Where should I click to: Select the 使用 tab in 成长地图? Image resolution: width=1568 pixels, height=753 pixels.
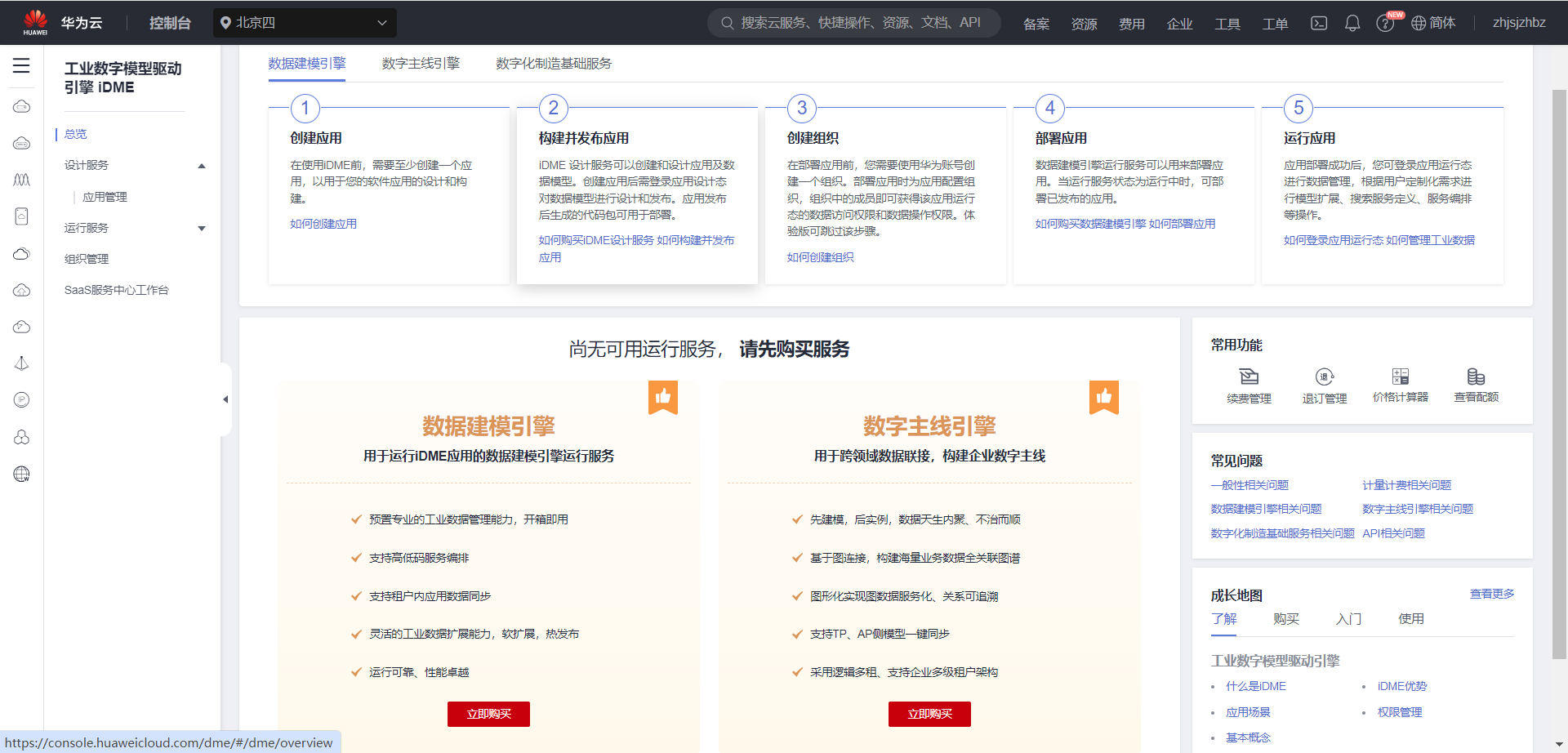tap(1411, 619)
